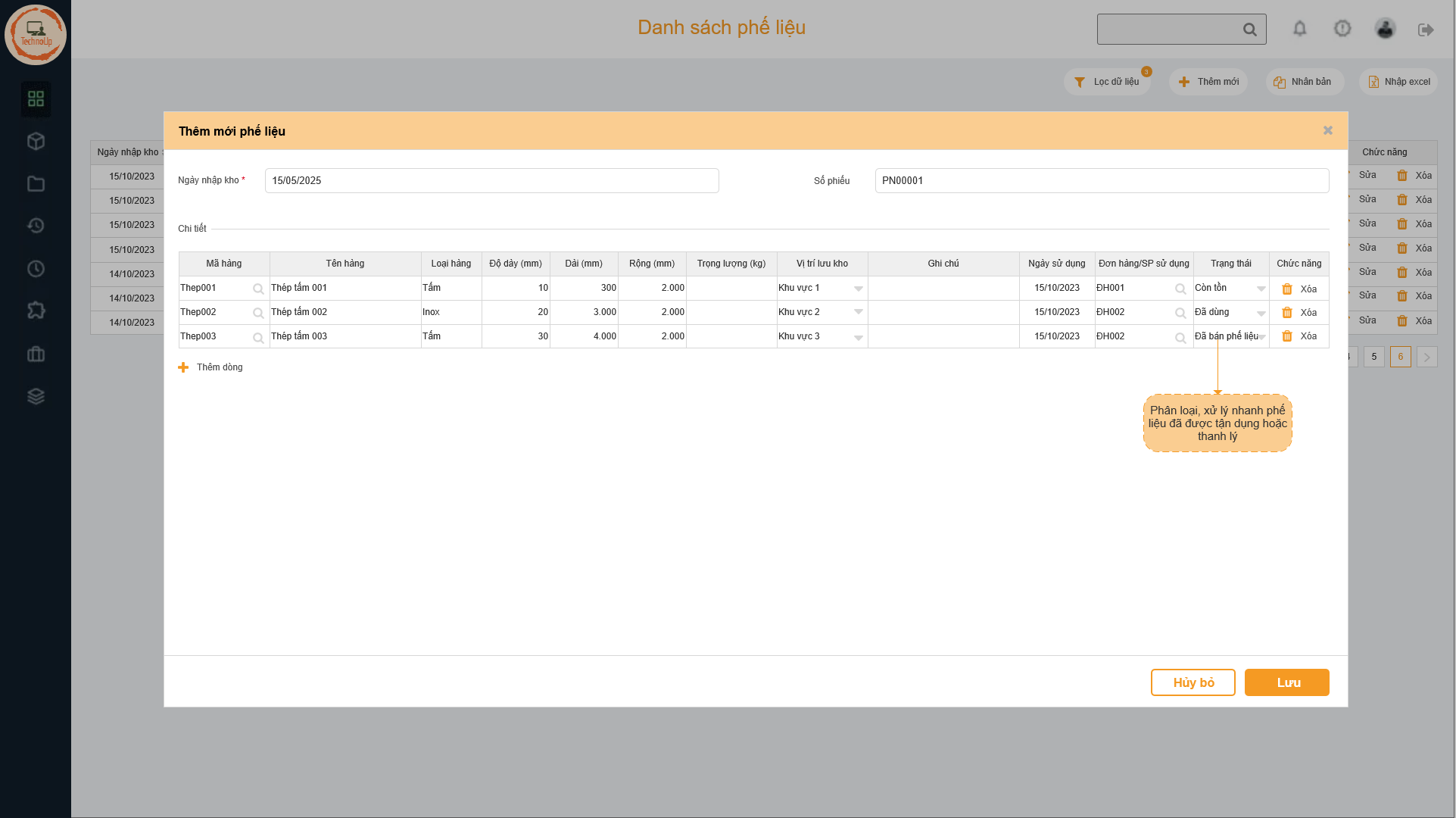Open the notification bell
1456x818 pixels.
1299,29
